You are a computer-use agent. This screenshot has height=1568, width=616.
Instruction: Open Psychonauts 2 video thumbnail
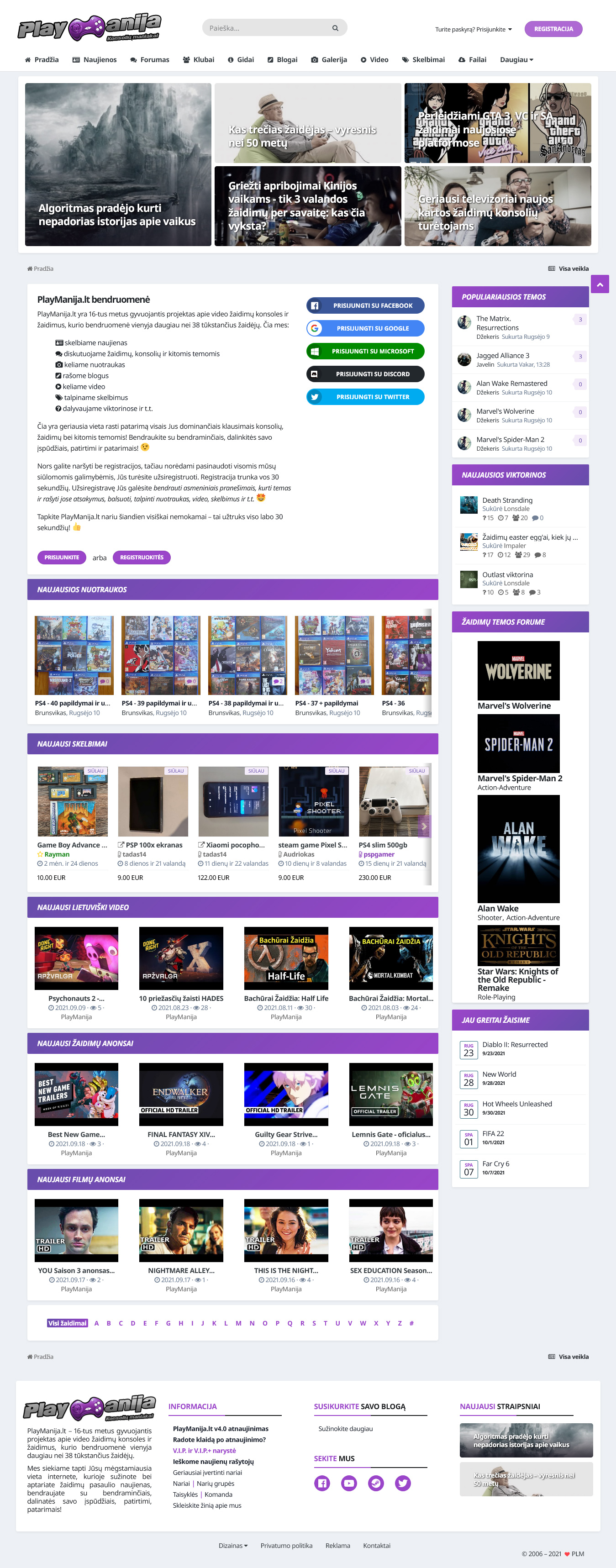click(76, 958)
